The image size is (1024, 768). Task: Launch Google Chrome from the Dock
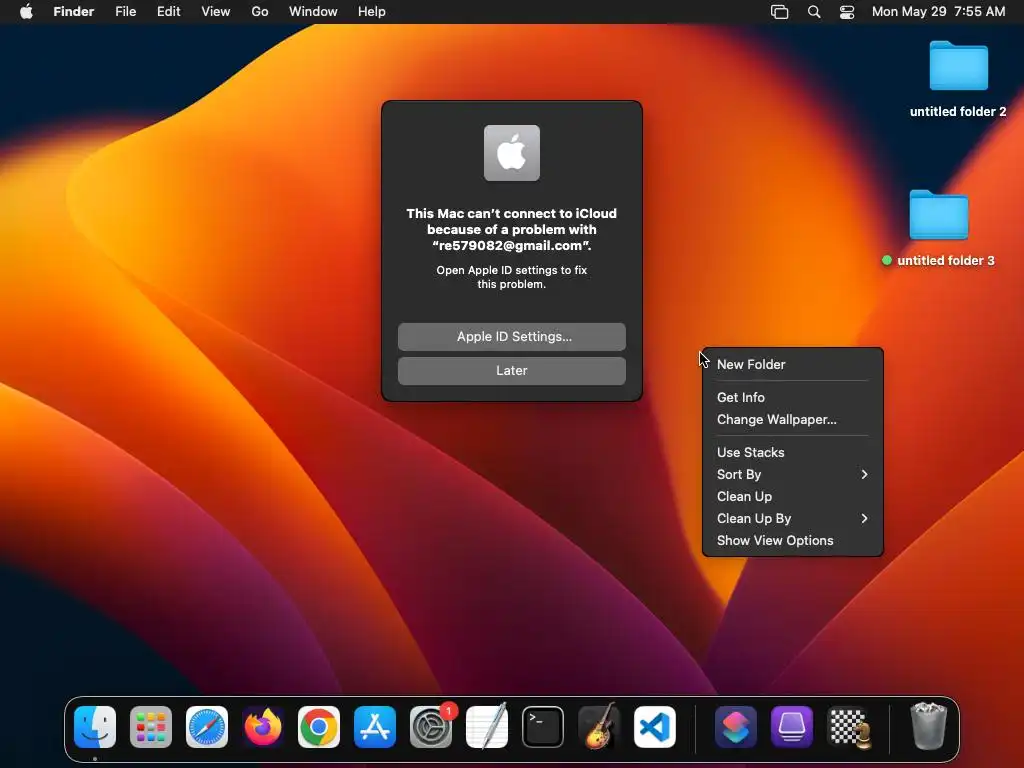[x=319, y=727]
